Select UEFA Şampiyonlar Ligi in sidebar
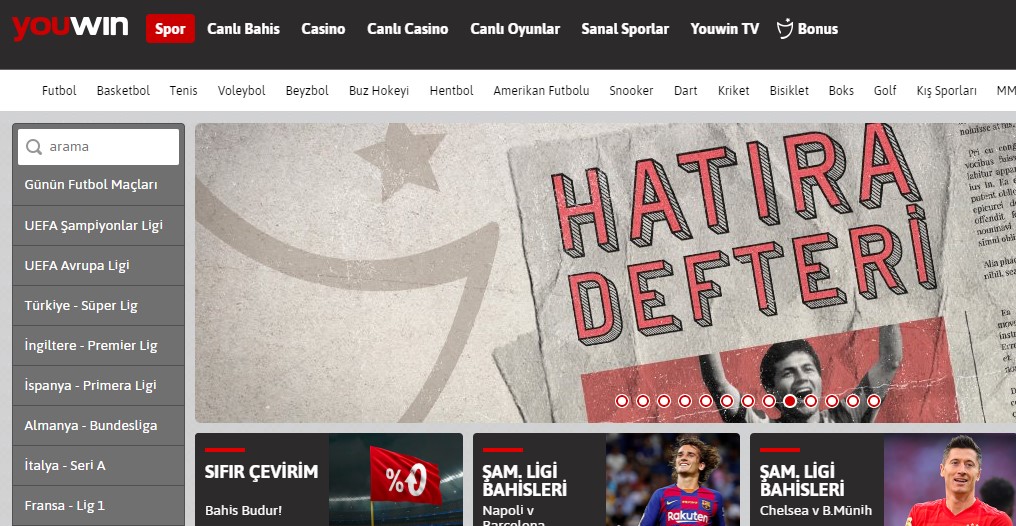 click(98, 225)
